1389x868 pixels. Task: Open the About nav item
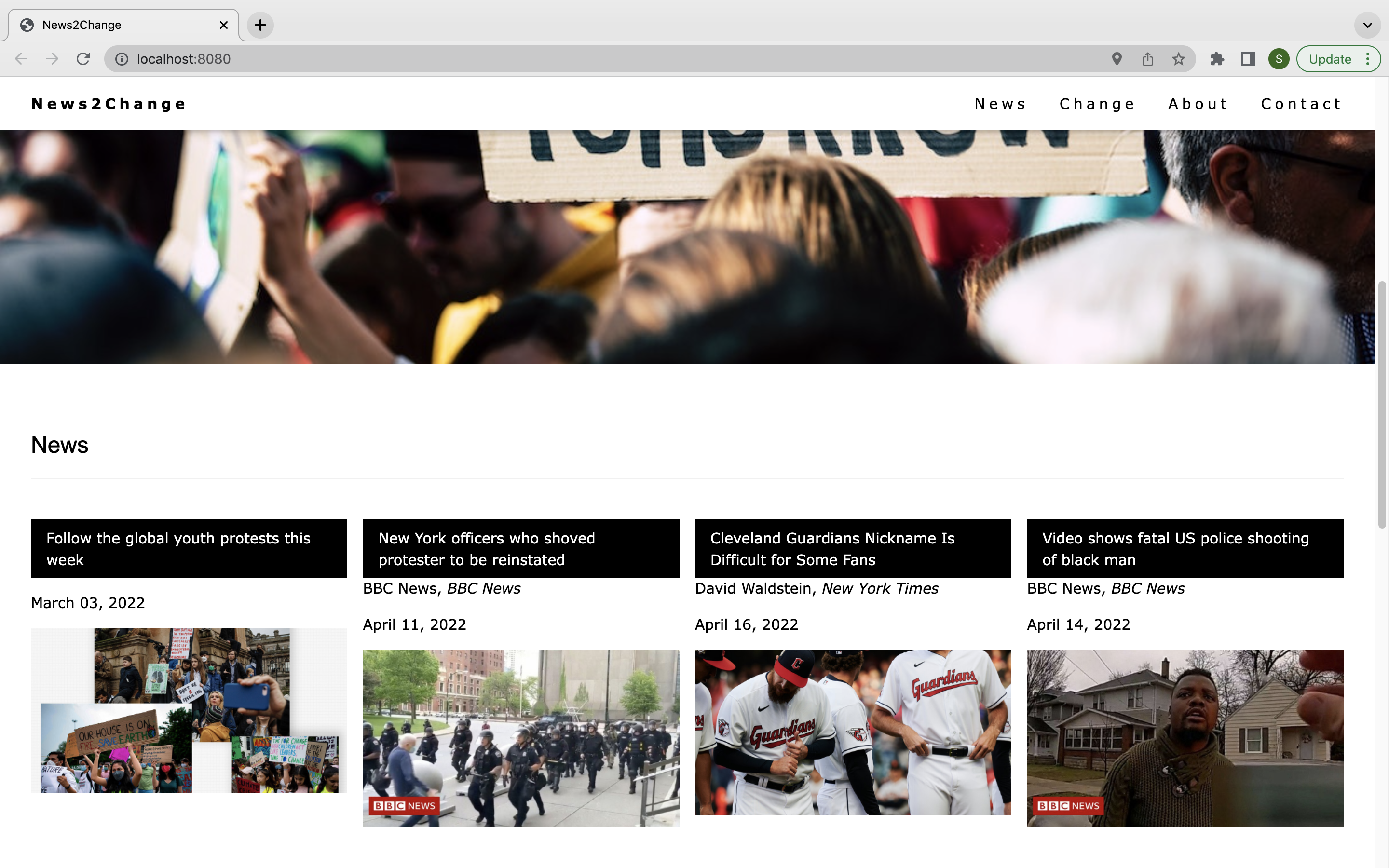(x=1198, y=104)
